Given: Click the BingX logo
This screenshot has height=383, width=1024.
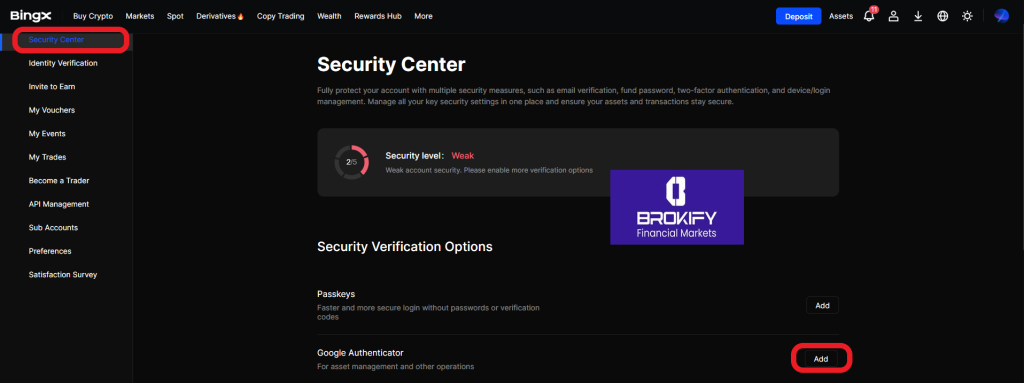Looking at the screenshot, I should click(x=31, y=16).
